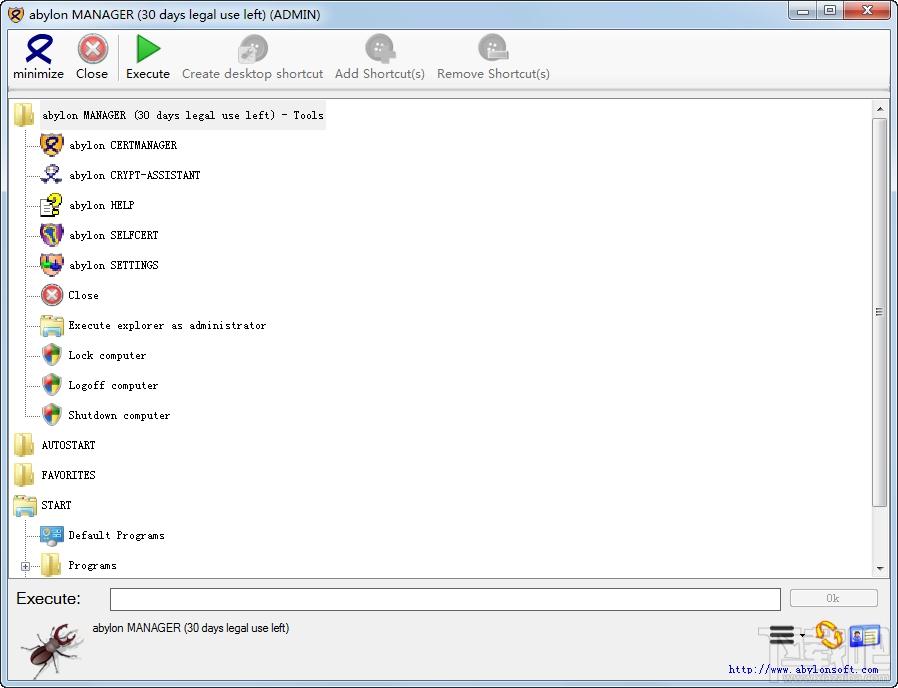This screenshot has width=898, height=688.
Task: Select abylon SETTINGS icon
Action: coord(52,265)
